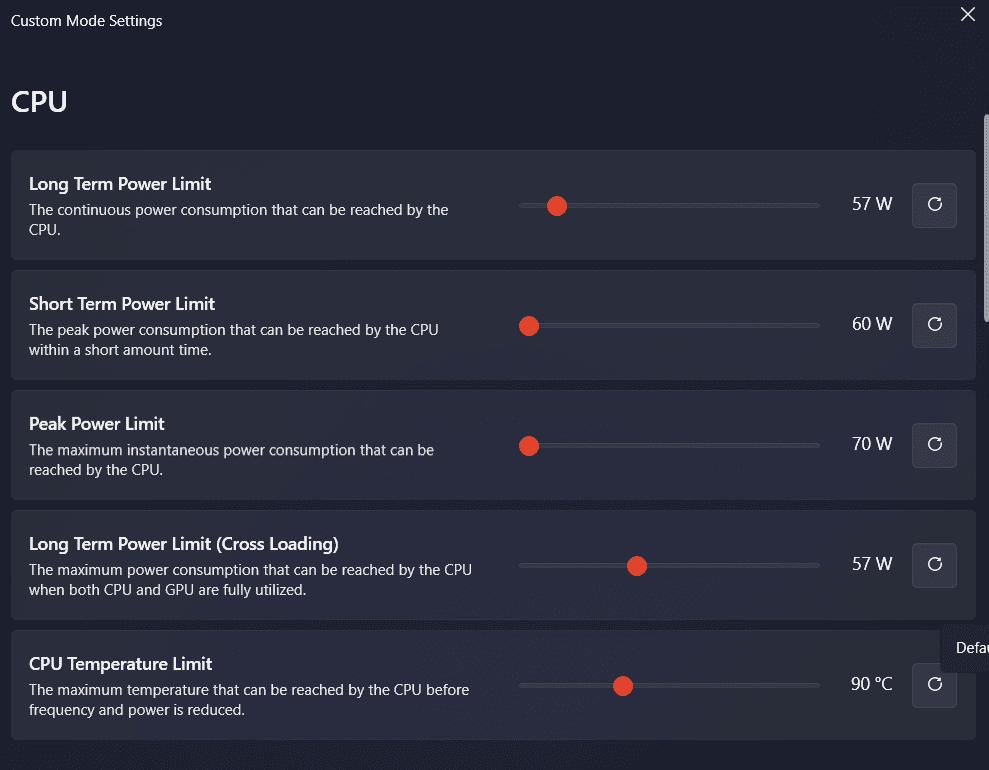
Task: Reset the Short Term Power Limit value
Action: tap(934, 325)
